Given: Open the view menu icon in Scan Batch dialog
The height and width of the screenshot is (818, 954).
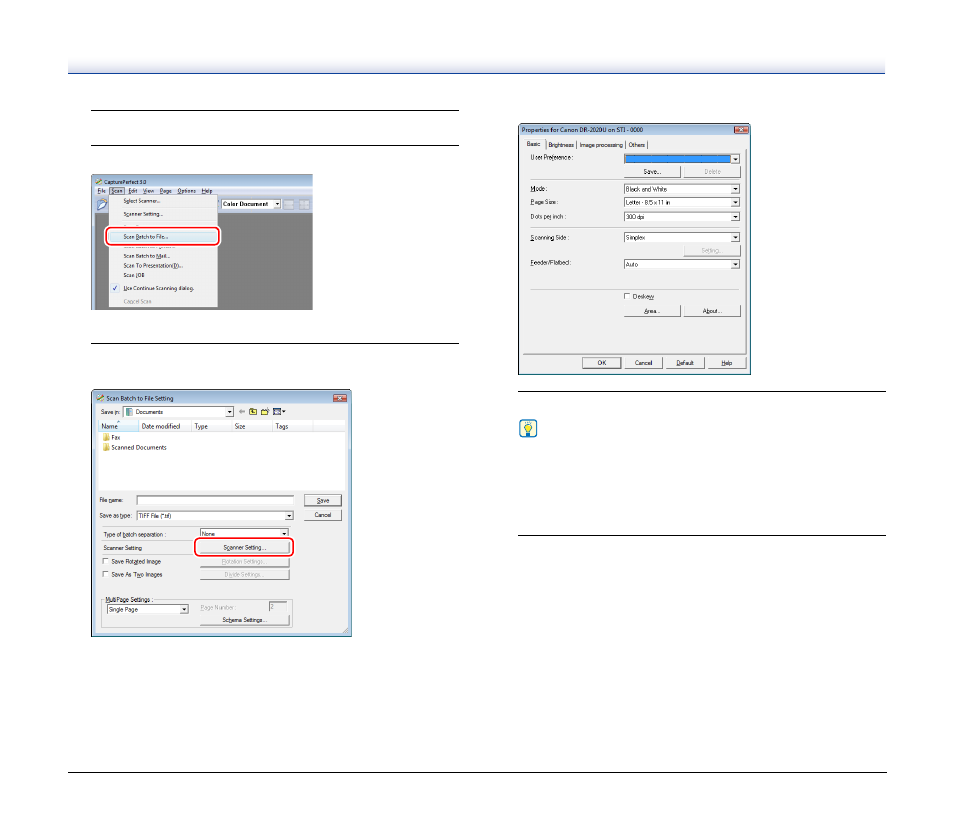Looking at the screenshot, I should pos(279,412).
